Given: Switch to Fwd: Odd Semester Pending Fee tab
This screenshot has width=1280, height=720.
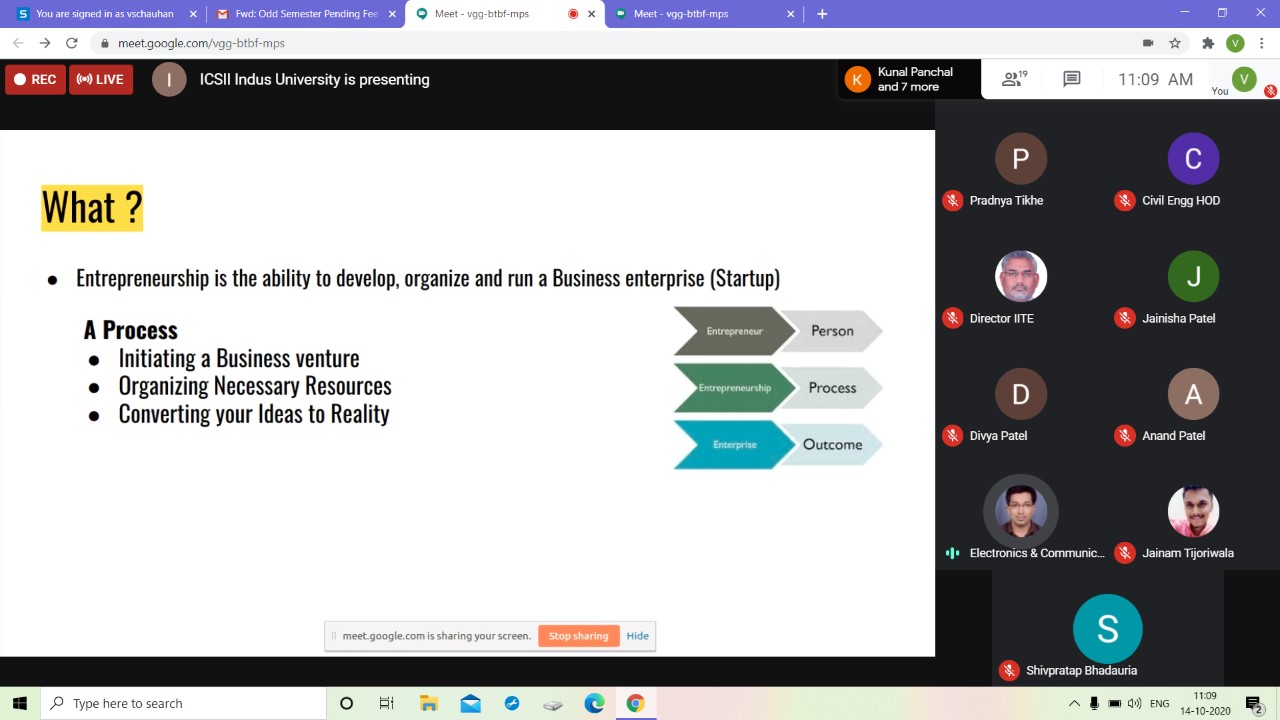Looking at the screenshot, I should 305,14.
